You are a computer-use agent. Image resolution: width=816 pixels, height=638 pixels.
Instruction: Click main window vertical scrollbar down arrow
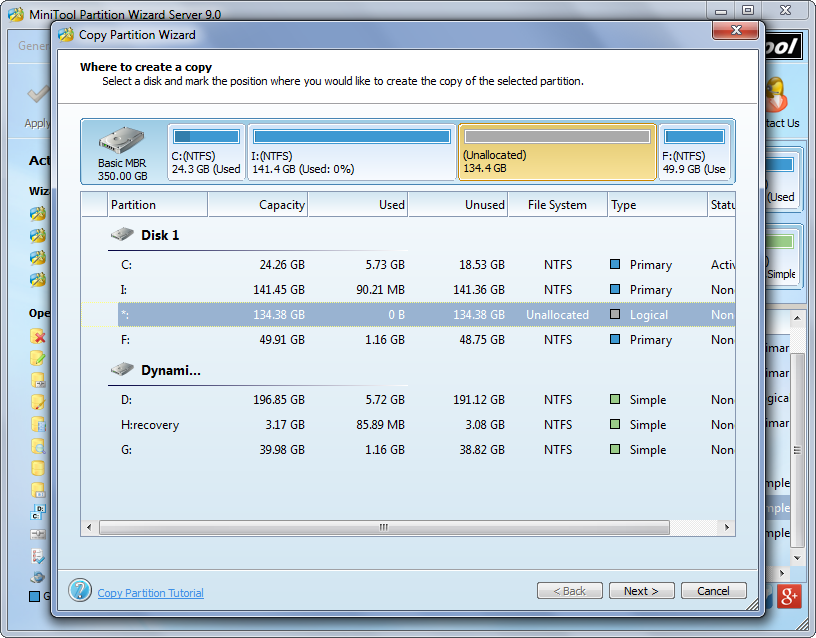(797, 558)
